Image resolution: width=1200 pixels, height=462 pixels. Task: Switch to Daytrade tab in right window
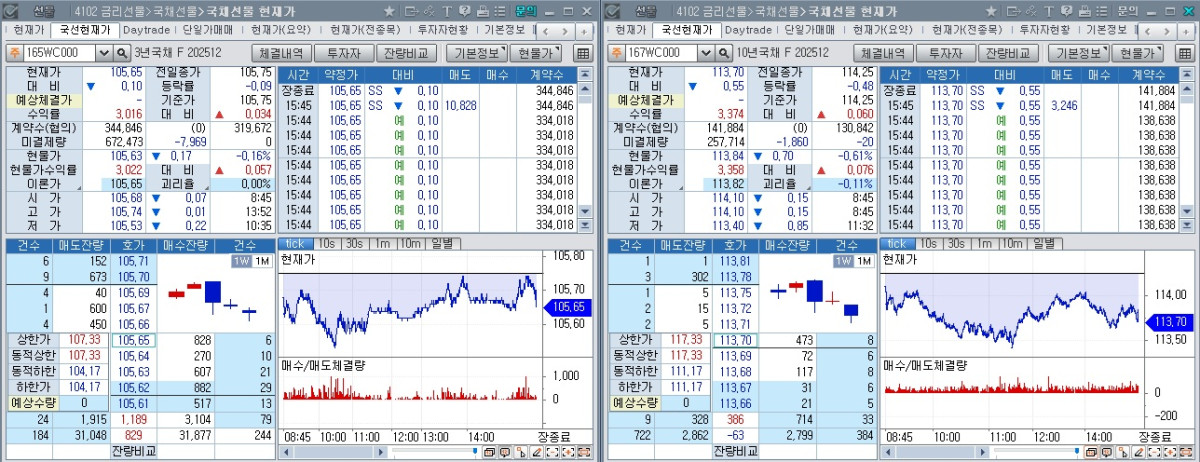pyautogui.click(x=748, y=30)
